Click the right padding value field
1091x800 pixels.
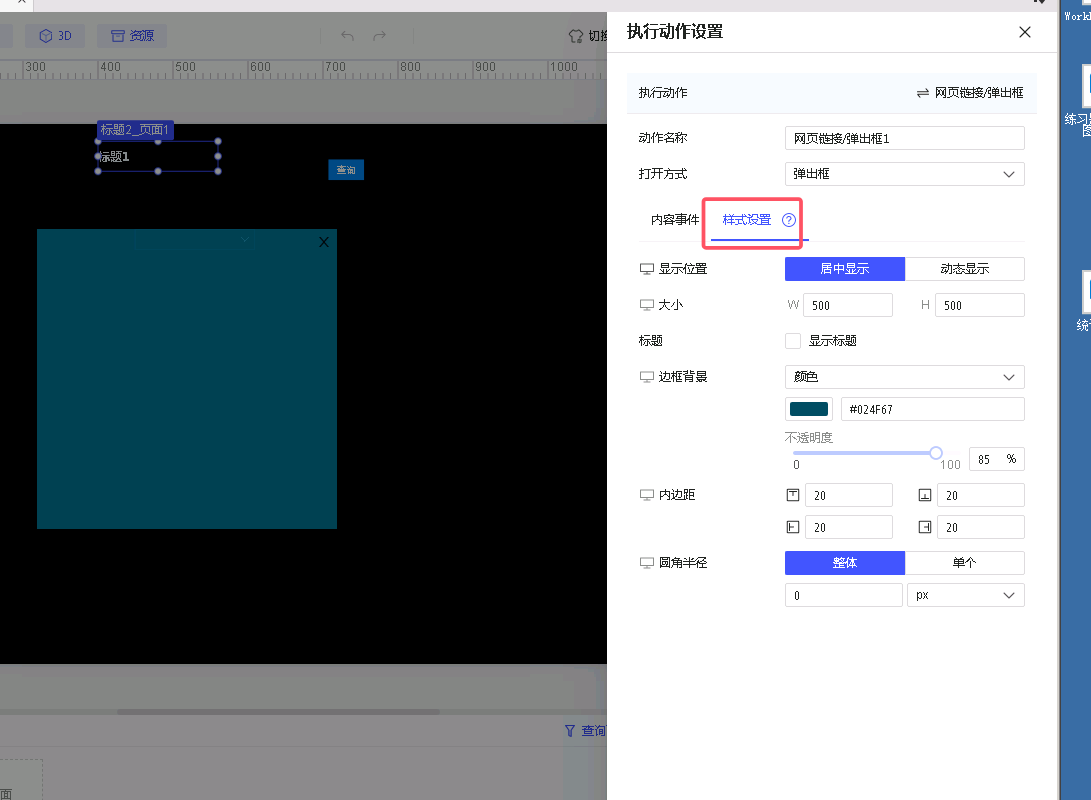click(x=980, y=527)
